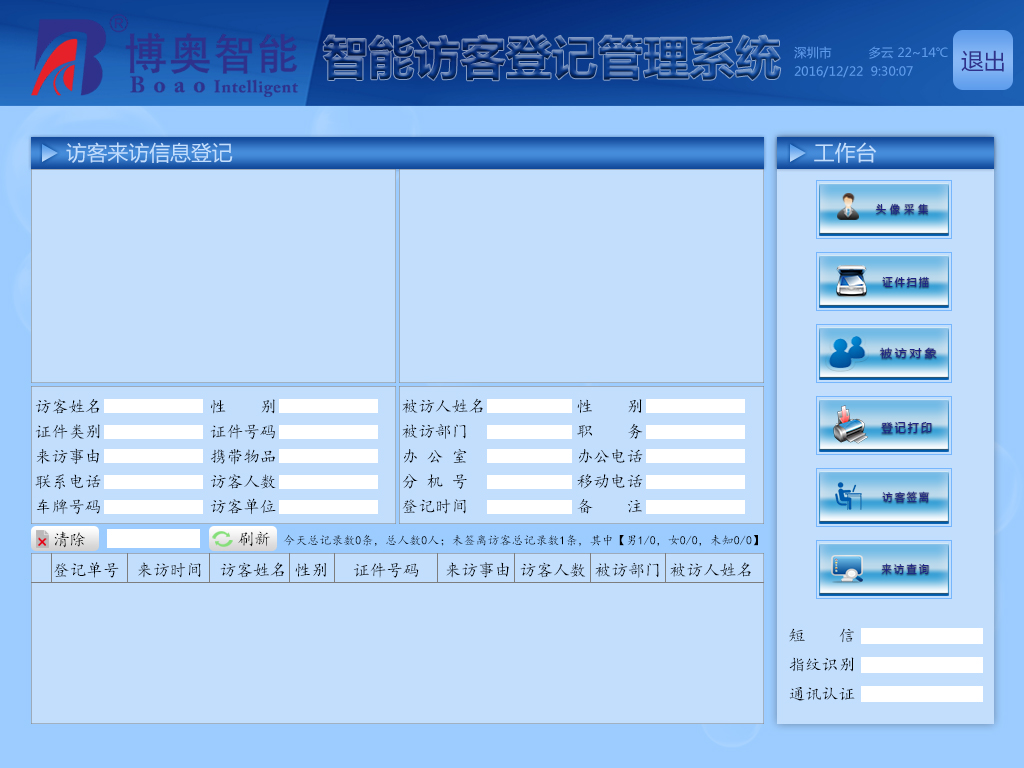The height and width of the screenshot is (768, 1024).
Task: Expand the 工作台 panel header arrow
Action: click(x=797, y=153)
